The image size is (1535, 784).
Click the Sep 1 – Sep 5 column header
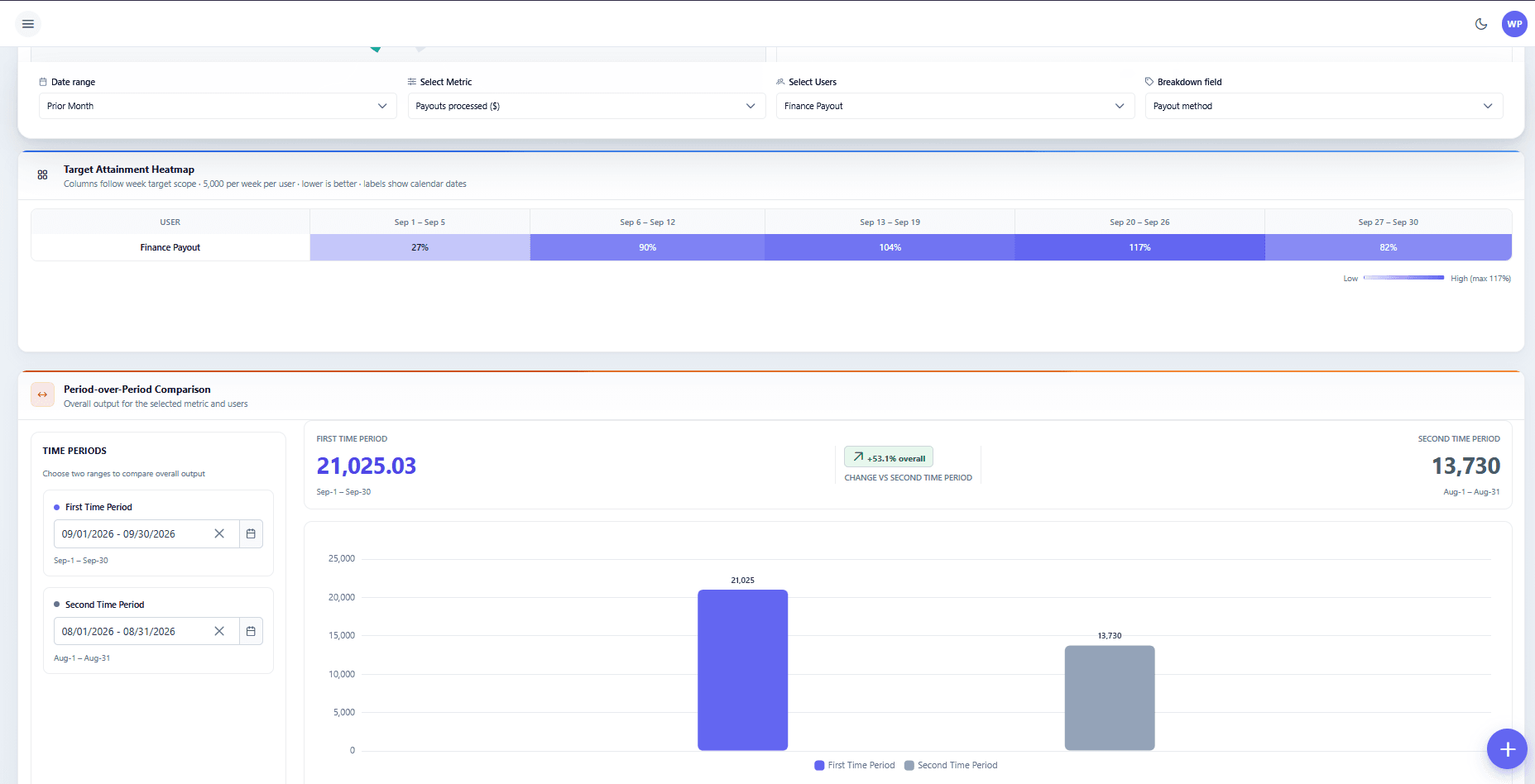(420, 222)
